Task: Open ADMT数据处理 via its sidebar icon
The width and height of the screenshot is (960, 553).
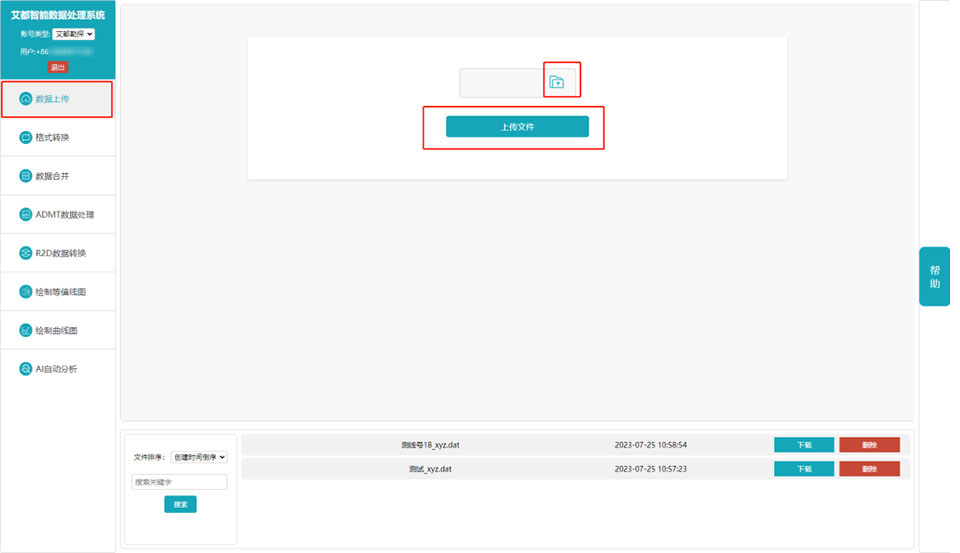Action: point(26,215)
